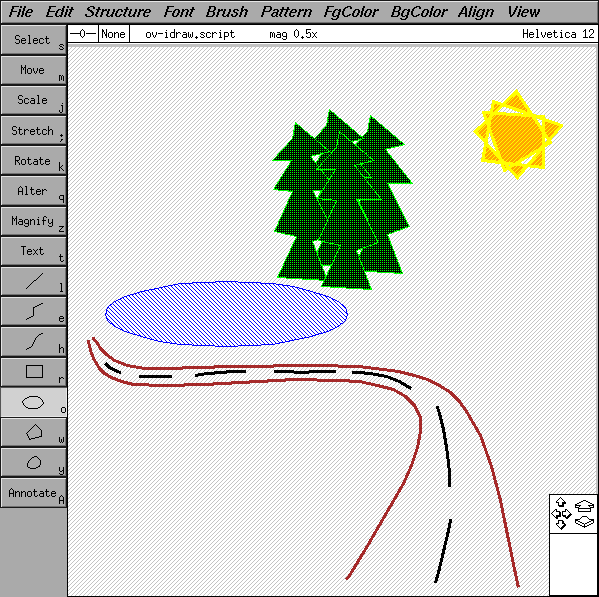599x597 pixels.
Task: Select the Line drawing tool
Action: [x=34, y=282]
